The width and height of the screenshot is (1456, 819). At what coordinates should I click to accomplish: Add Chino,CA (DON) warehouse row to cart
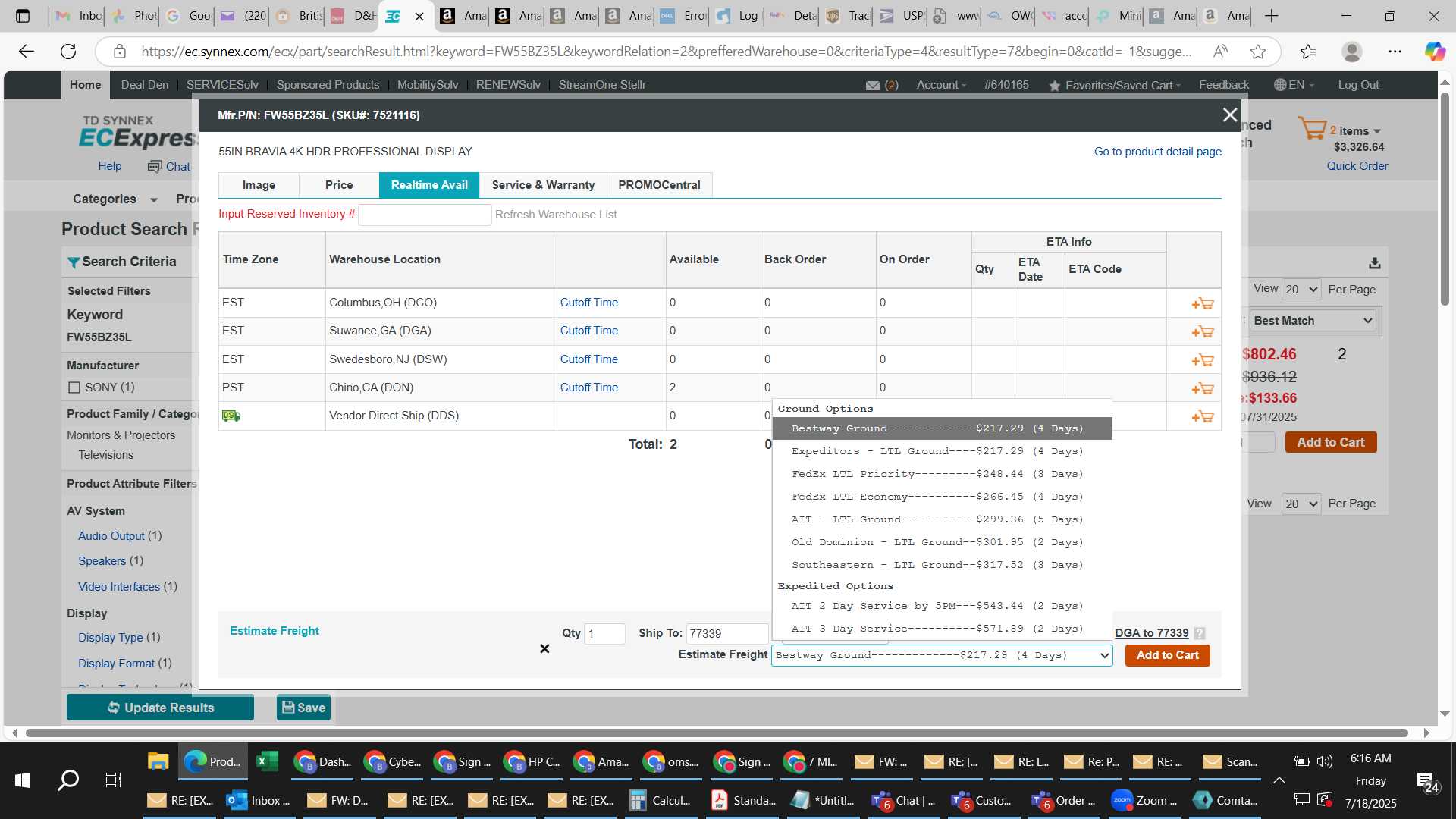tap(1203, 388)
